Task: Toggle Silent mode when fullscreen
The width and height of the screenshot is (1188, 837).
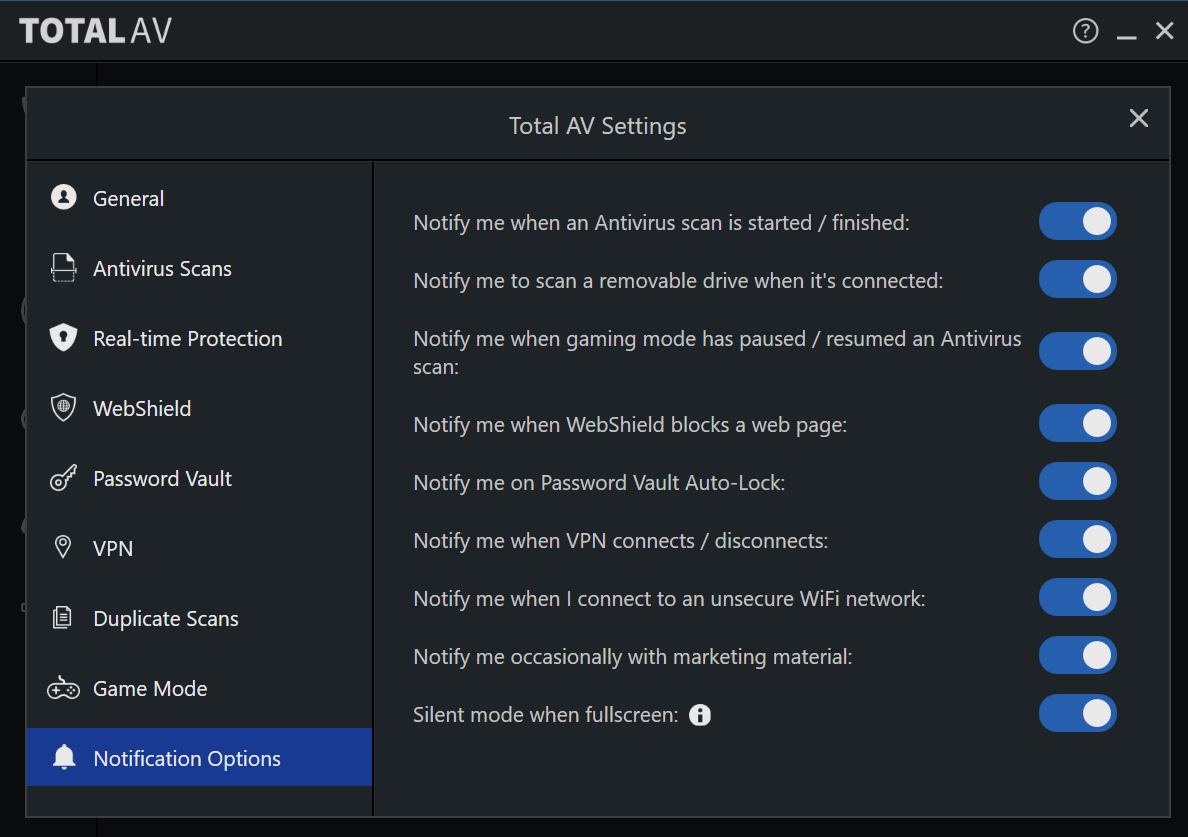Action: (1077, 714)
